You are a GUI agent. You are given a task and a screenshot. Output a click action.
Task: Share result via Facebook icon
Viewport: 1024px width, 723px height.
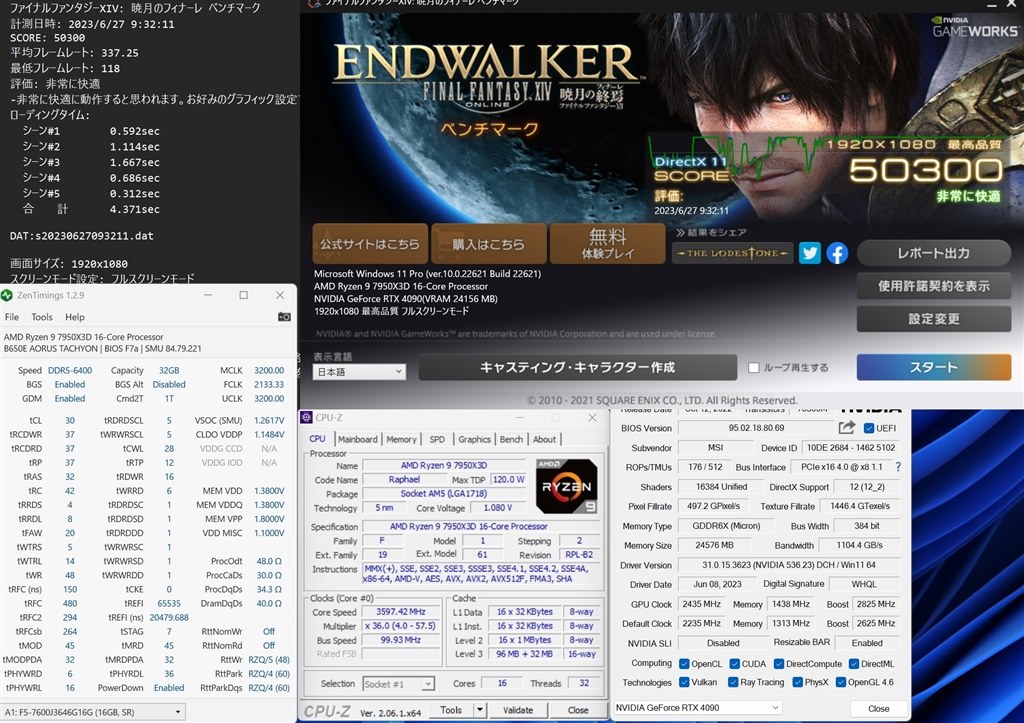click(x=837, y=253)
